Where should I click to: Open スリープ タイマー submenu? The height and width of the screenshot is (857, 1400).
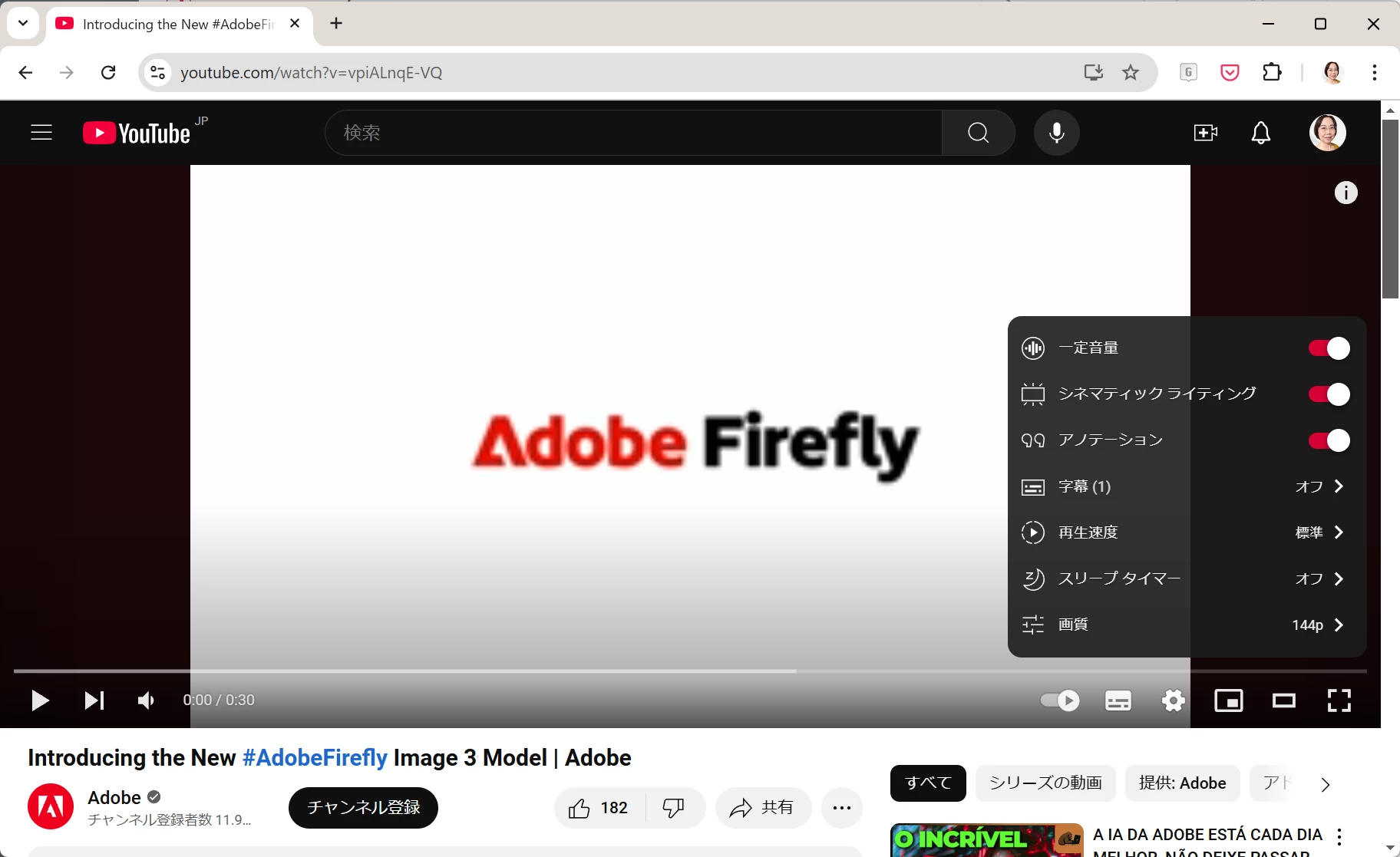coord(1187,578)
